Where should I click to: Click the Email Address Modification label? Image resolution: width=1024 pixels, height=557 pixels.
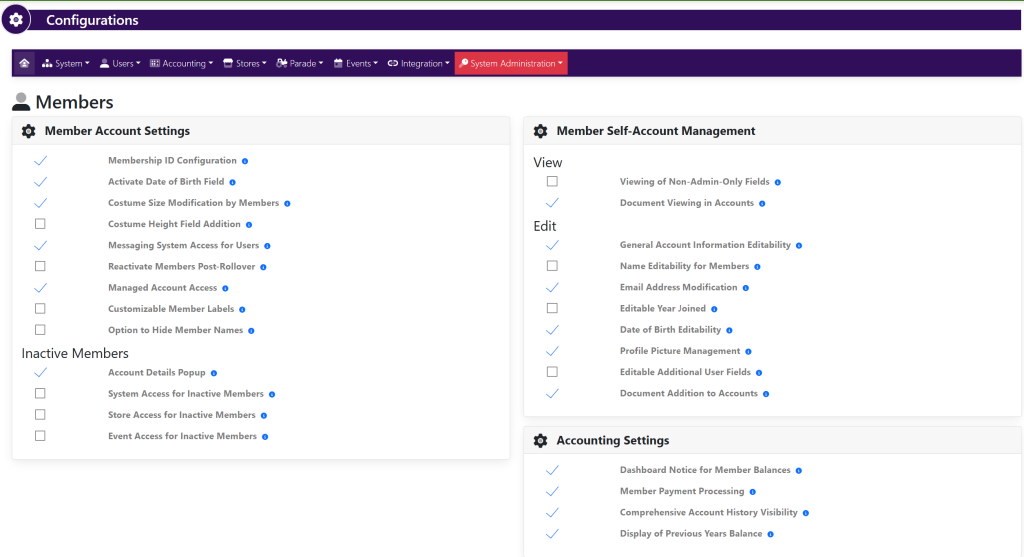tap(678, 288)
